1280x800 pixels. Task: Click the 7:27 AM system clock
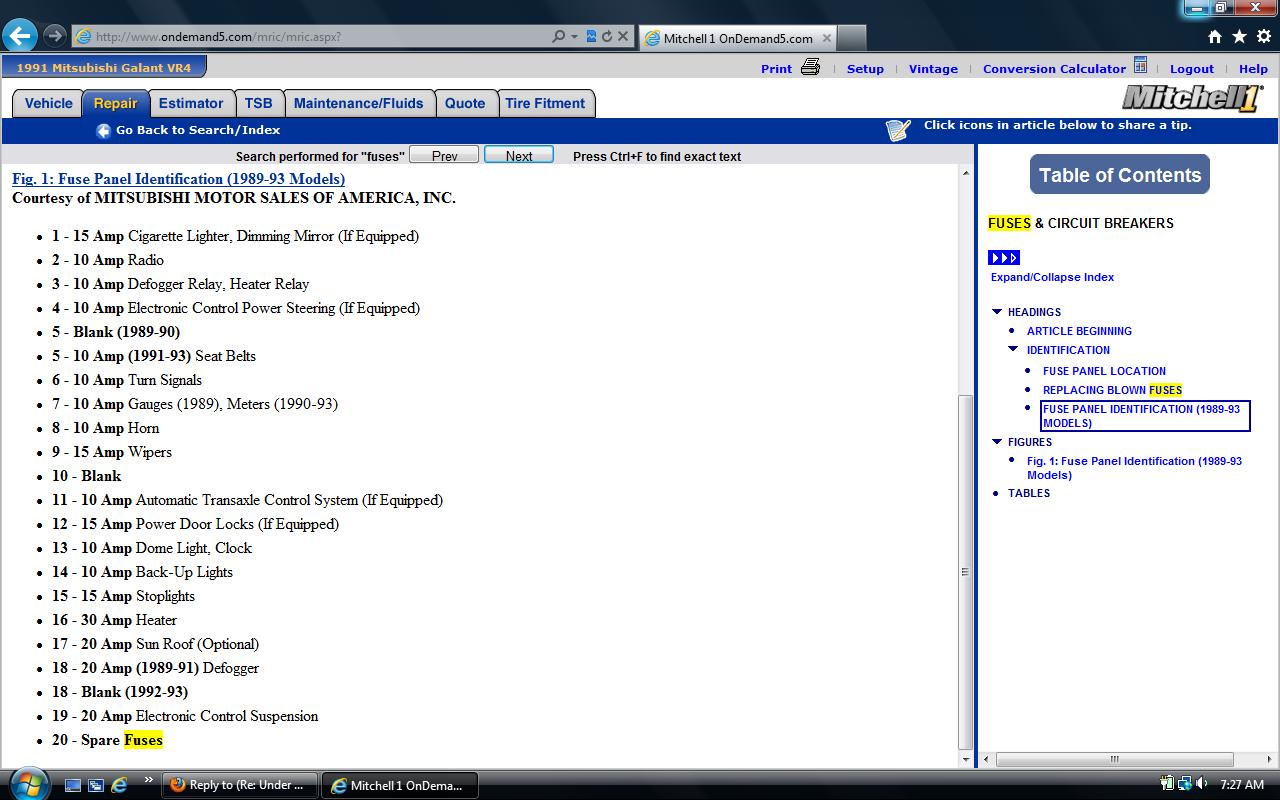(1242, 785)
